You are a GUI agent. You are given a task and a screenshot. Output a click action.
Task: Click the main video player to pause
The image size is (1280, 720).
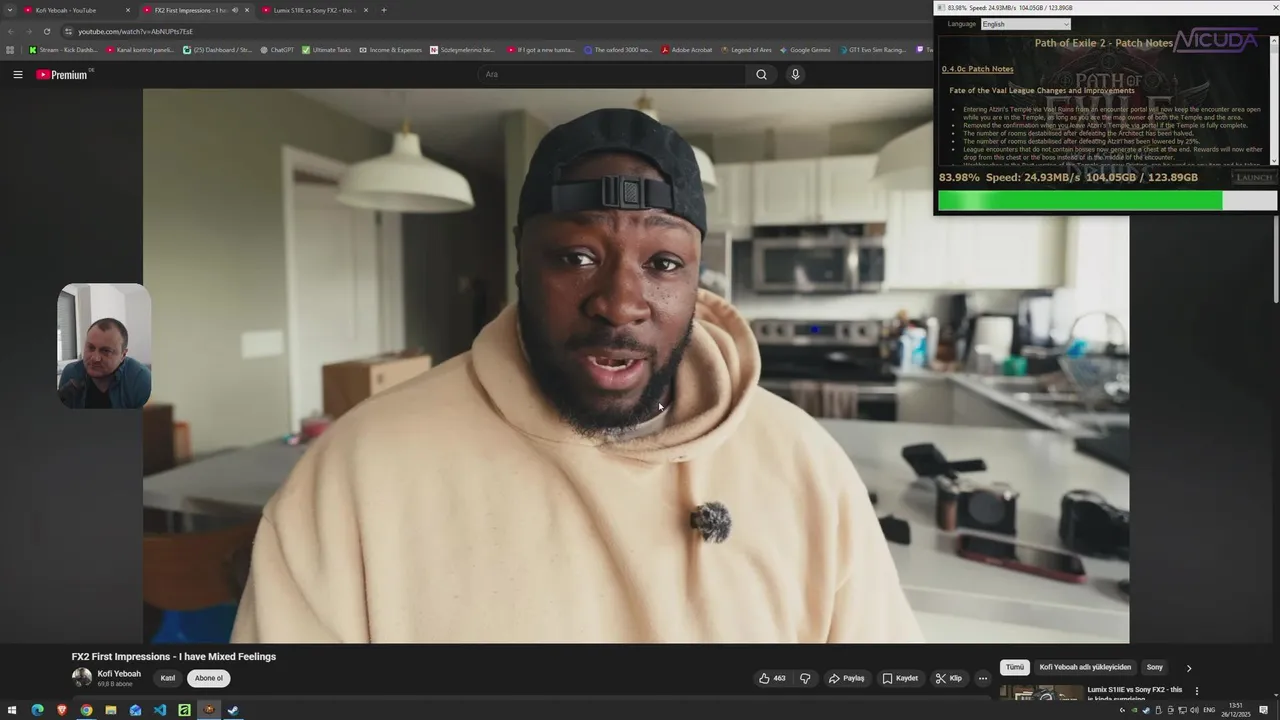pos(636,365)
